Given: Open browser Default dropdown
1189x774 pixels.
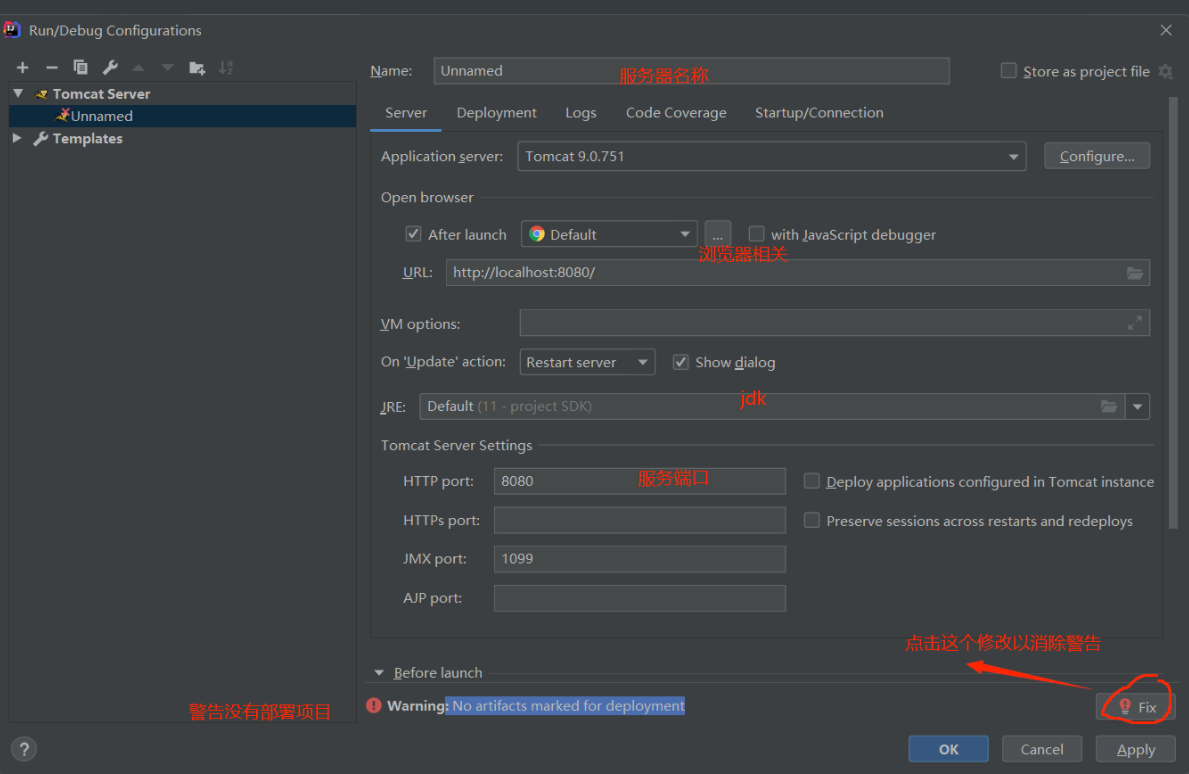Looking at the screenshot, I should pos(609,234).
